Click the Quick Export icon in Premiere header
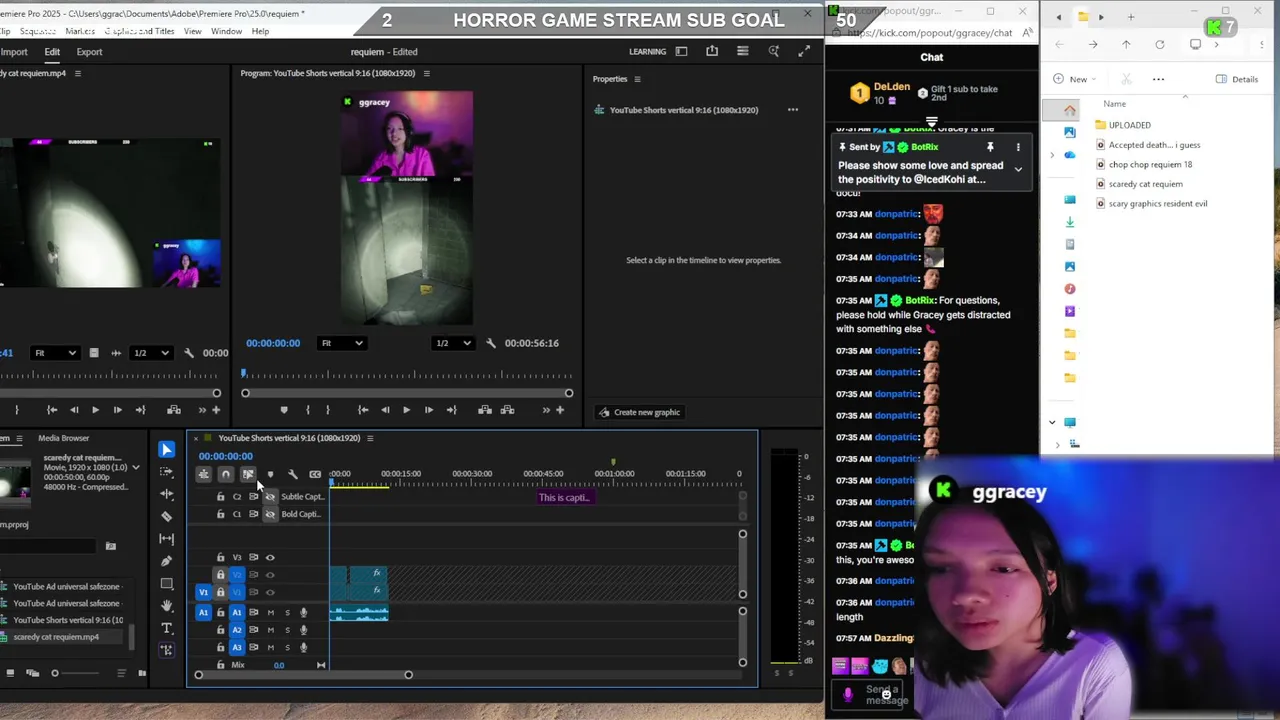This screenshot has height=720, width=1280. click(712, 51)
